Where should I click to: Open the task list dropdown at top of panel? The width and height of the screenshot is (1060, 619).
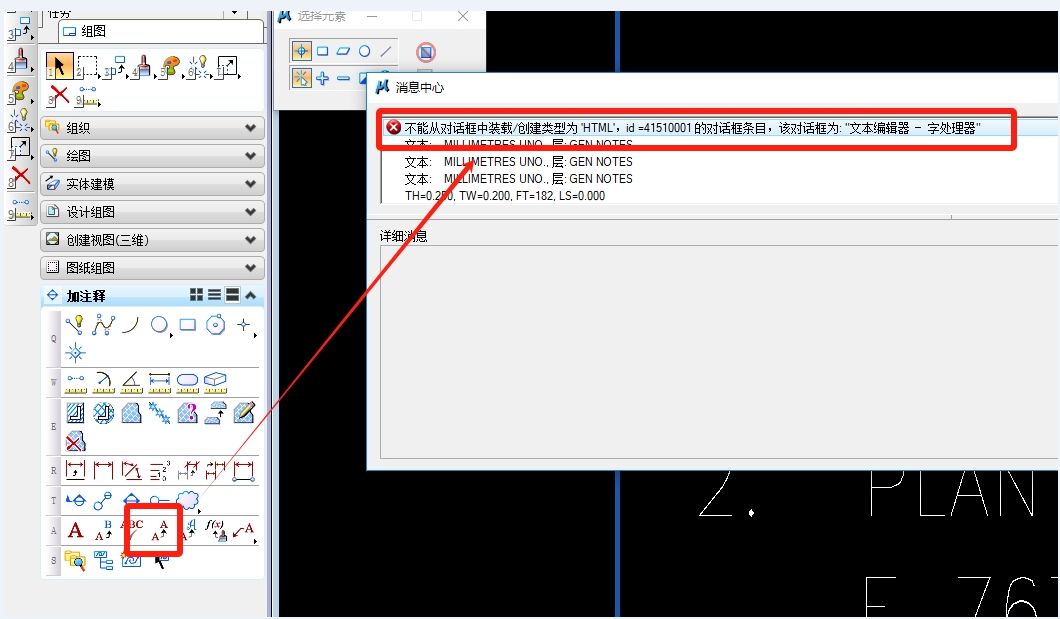[235, 12]
